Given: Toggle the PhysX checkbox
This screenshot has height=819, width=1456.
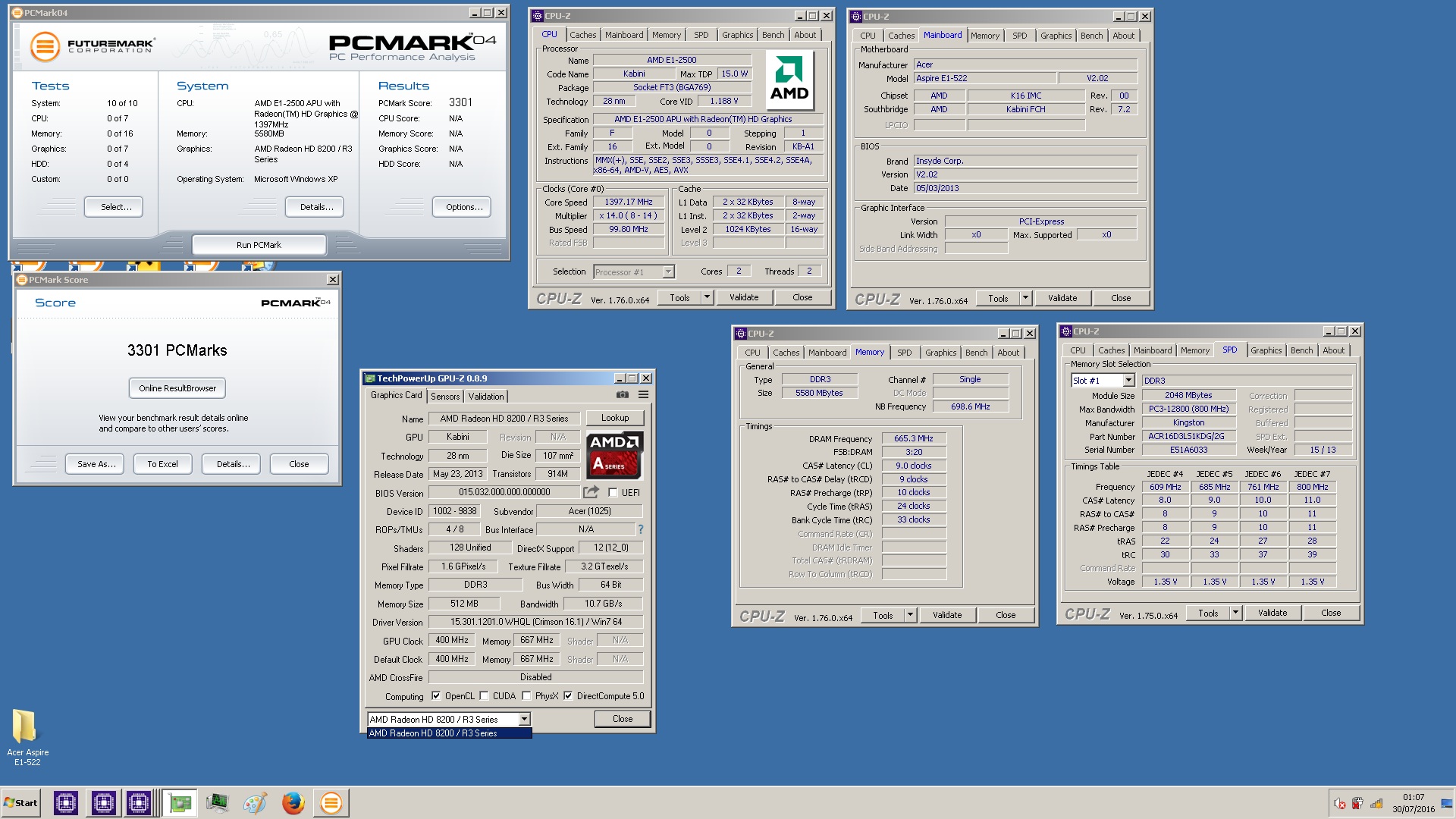Looking at the screenshot, I should pos(526,696).
